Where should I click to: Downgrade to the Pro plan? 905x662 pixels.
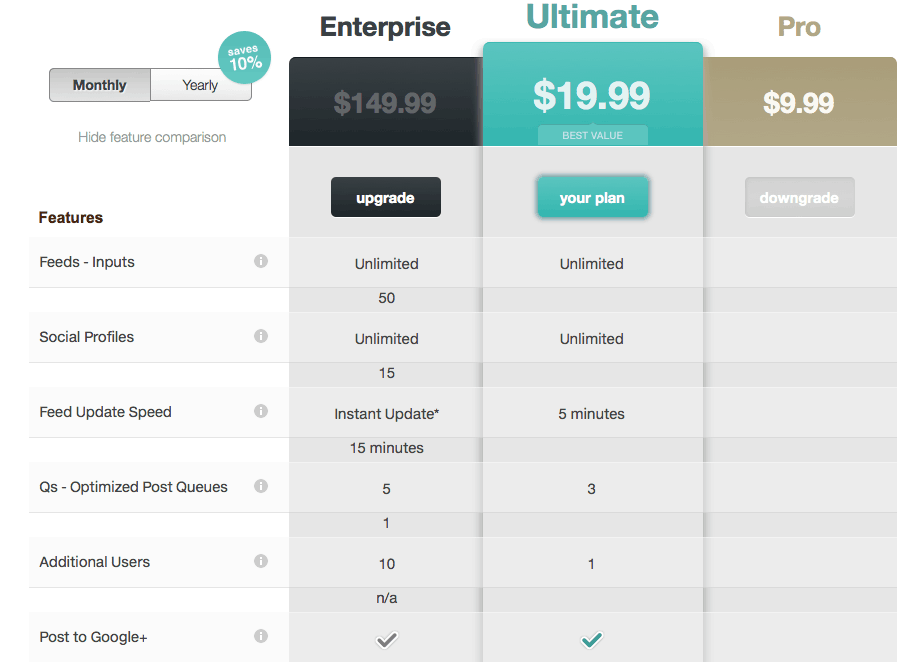pos(799,197)
